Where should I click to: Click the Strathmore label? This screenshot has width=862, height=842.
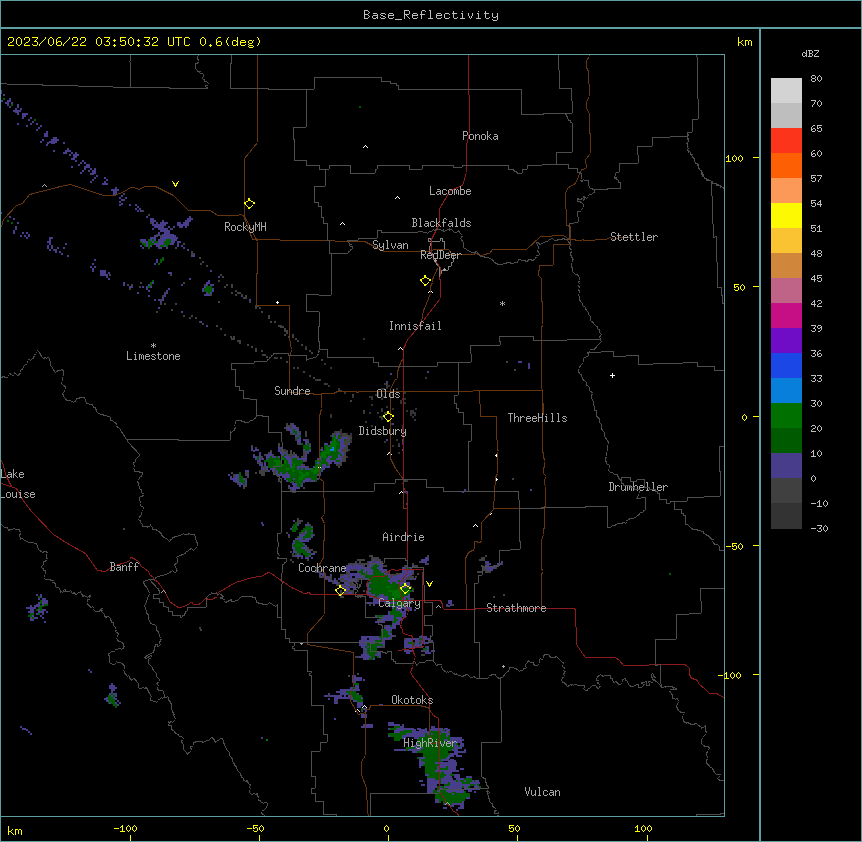click(x=516, y=608)
